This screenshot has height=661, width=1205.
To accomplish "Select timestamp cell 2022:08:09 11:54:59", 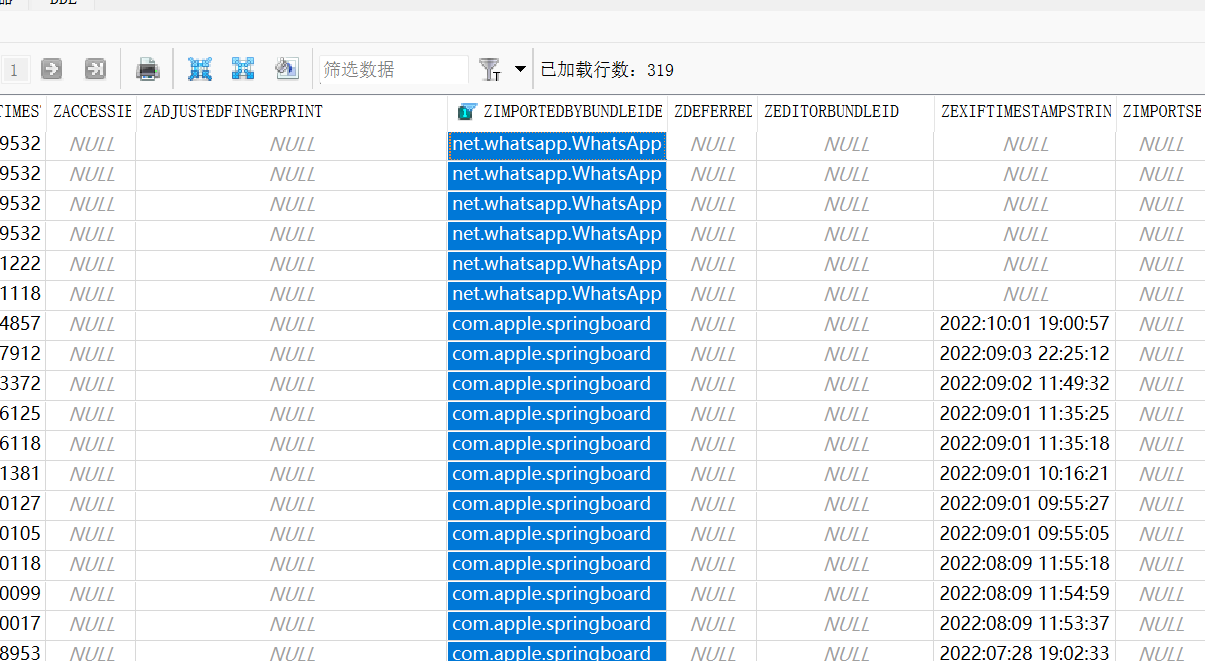I will click(x=1025, y=594).
